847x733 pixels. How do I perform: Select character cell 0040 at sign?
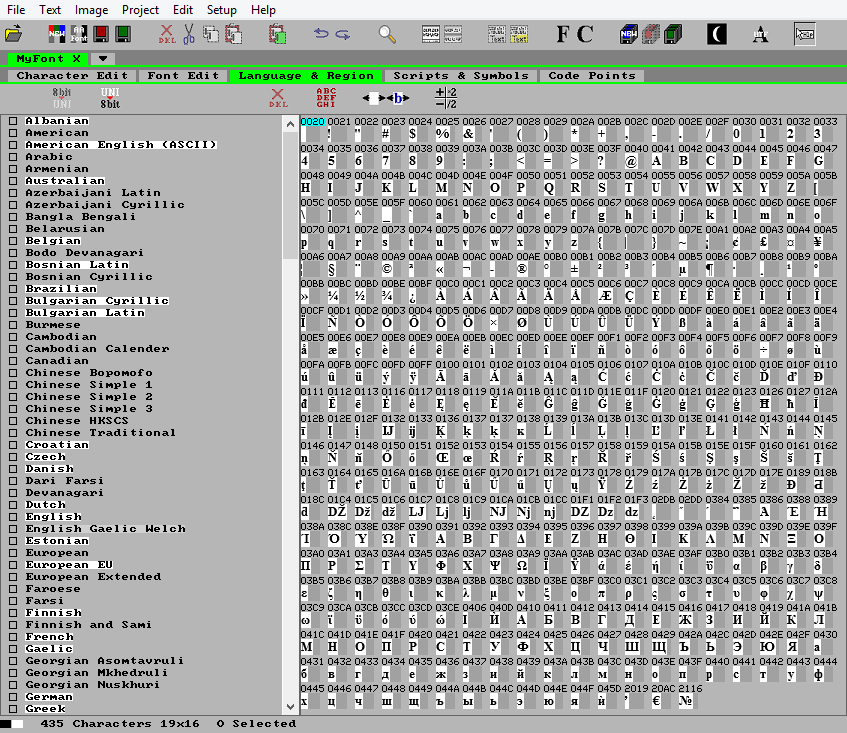pos(636,155)
